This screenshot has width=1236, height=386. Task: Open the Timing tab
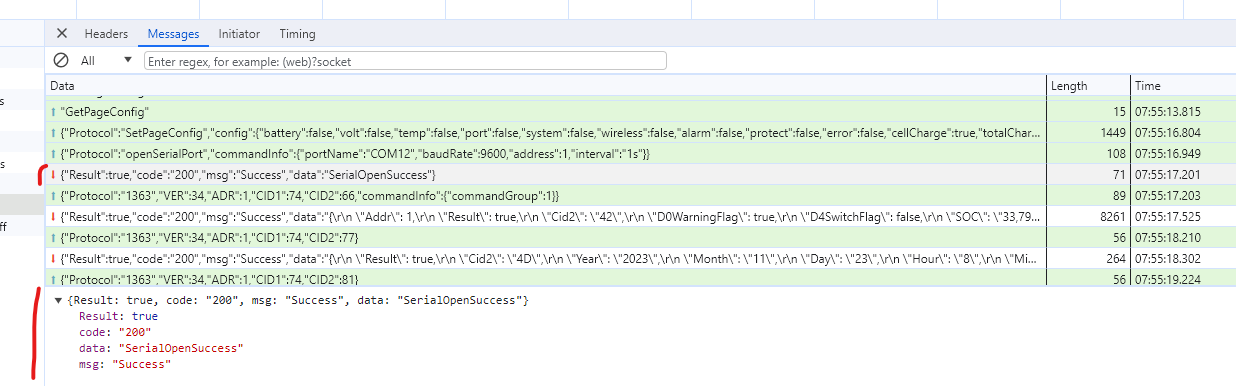point(297,34)
